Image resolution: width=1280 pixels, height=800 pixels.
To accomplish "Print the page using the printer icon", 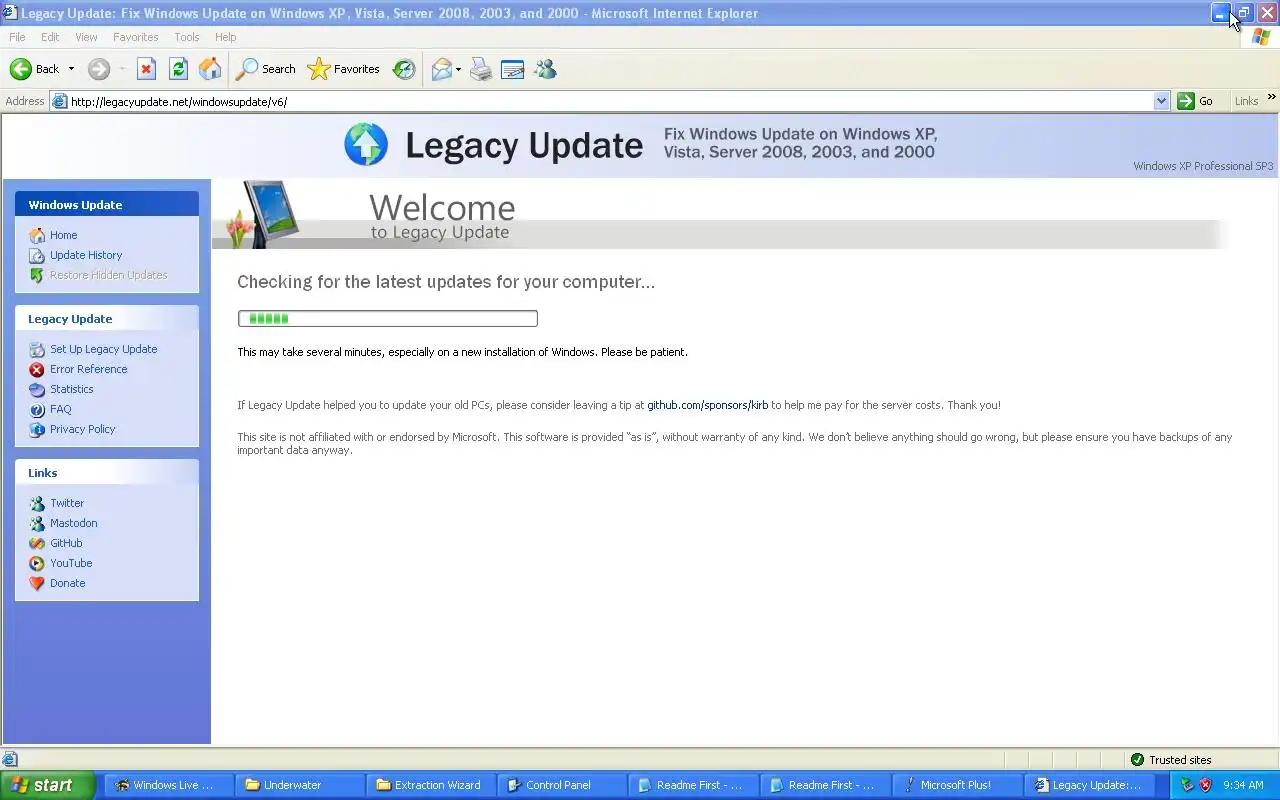I will (x=481, y=69).
